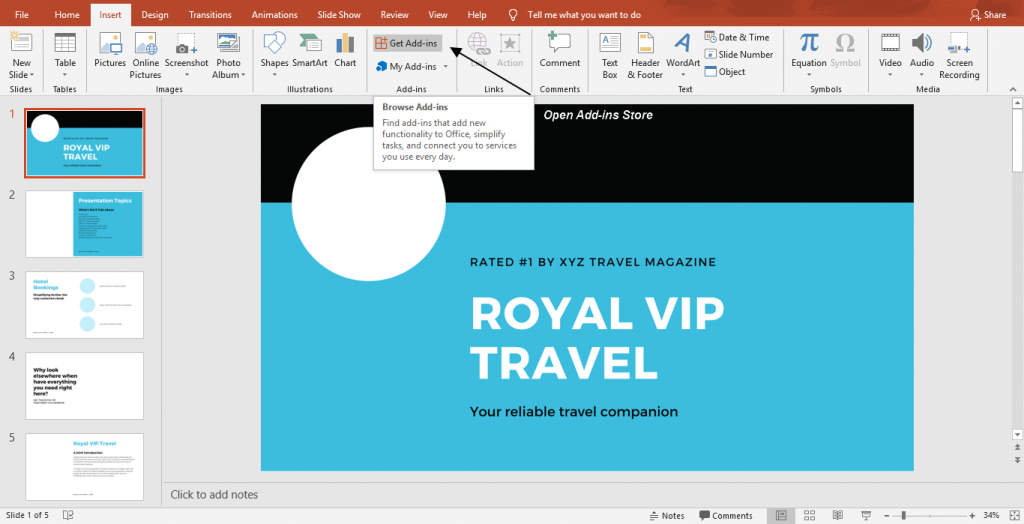The height and width of the screenshot is (524, 1024).
Task: Insert an Object
Action: (x=725, y=71)
